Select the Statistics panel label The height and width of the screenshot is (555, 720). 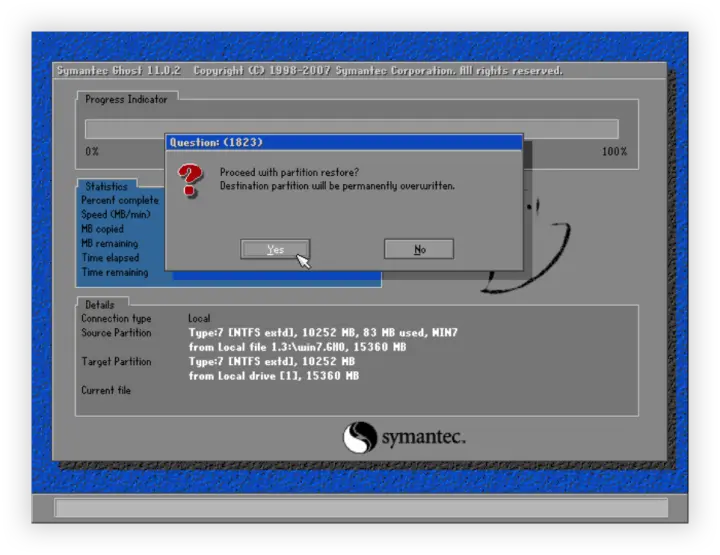[106, 186]
